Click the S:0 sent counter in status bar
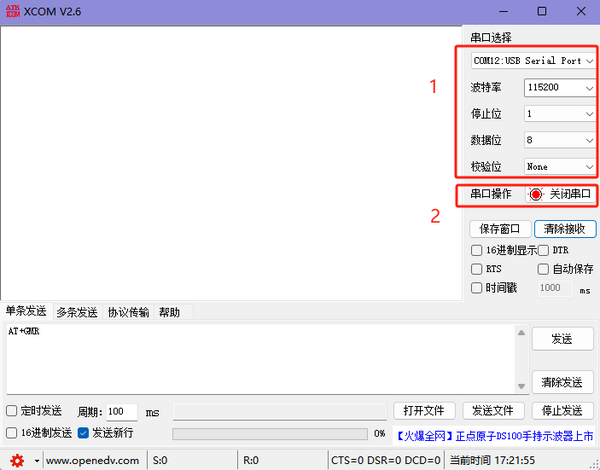600x470 pixels. point(160,460)
